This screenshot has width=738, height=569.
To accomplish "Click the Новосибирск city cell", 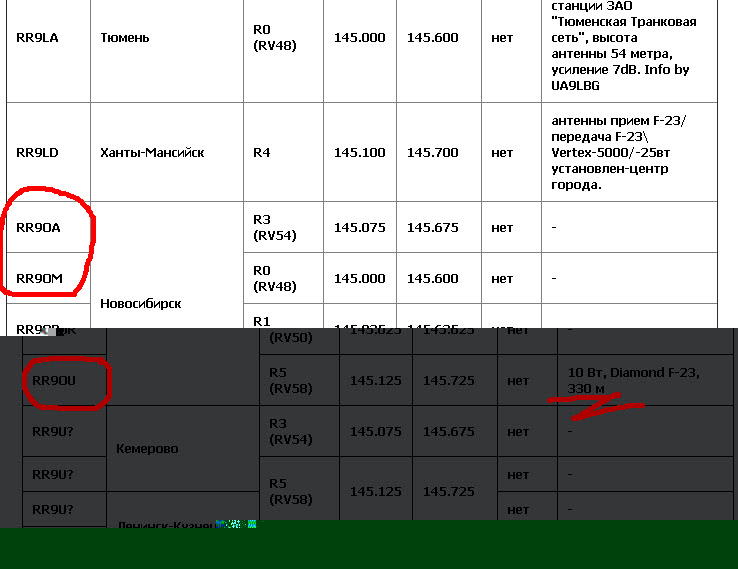I will pyautogui.click(x=141, y=303).
